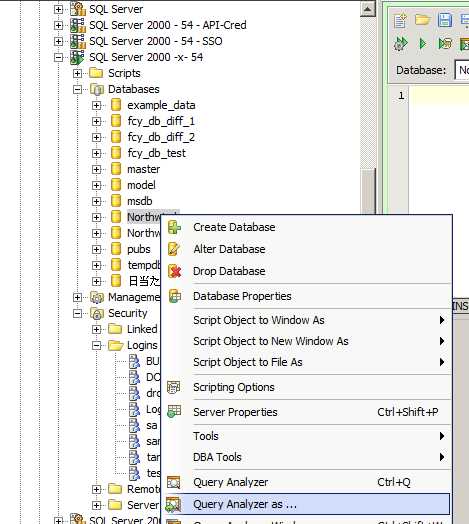469x524 pixels.
Task: Click the open file folder toolbar icon
Action: [x=423, y=20]
